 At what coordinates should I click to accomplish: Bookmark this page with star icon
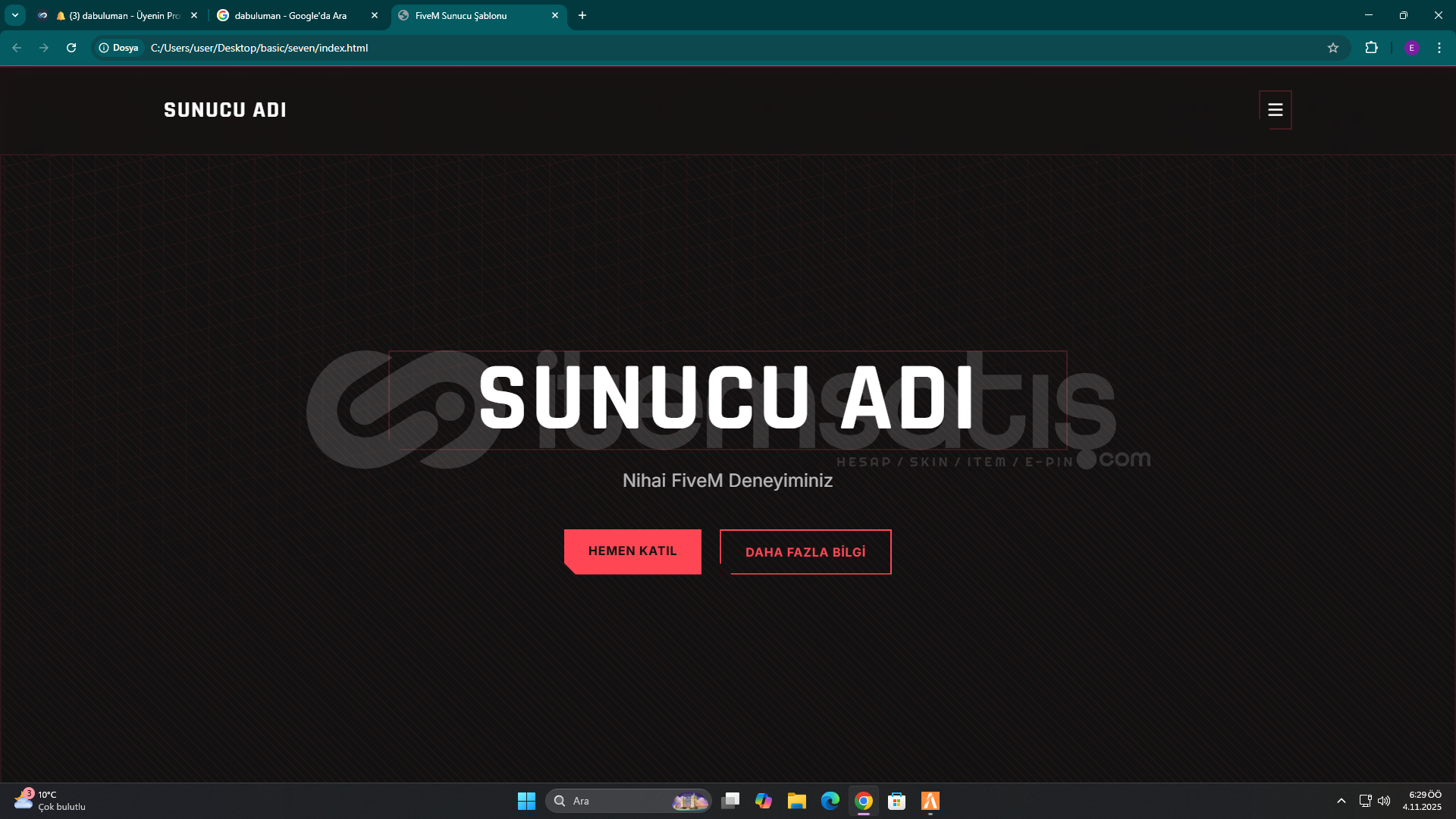pyautogui.click(x=1332, y=48)
